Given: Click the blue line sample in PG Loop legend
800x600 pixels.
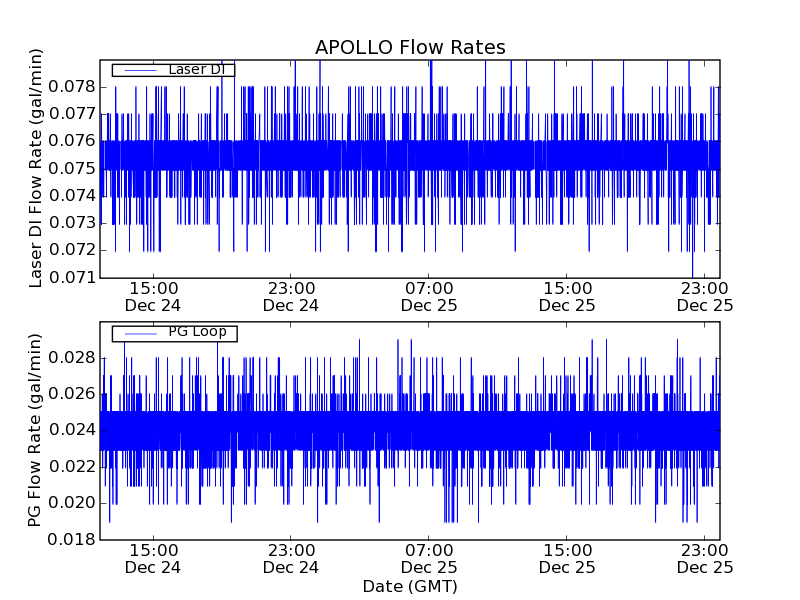Looking at the screenshot, I should [x=141, y=334].
